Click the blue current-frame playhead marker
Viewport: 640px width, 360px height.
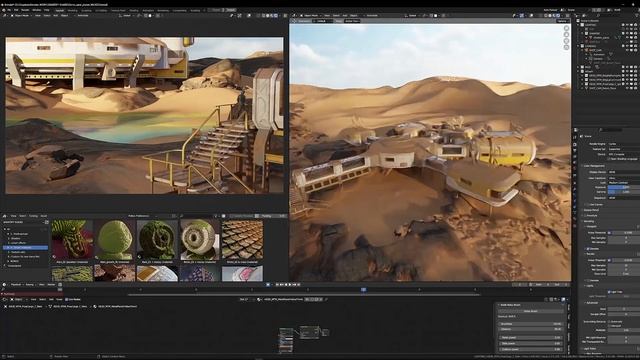[363, 289]
